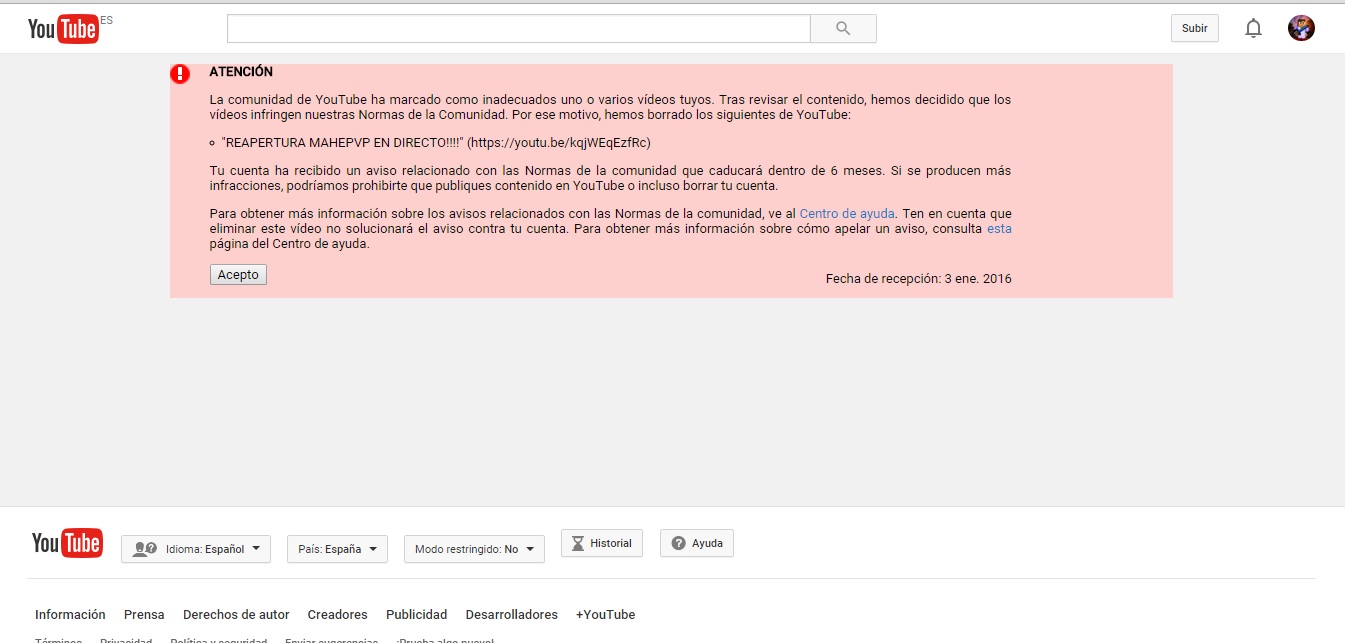Open the Derechos de autor link

[x=236, y=615]
